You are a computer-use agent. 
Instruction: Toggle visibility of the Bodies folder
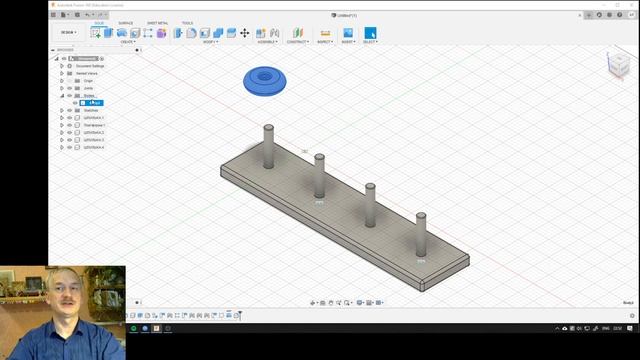click(x=70, y=96)
